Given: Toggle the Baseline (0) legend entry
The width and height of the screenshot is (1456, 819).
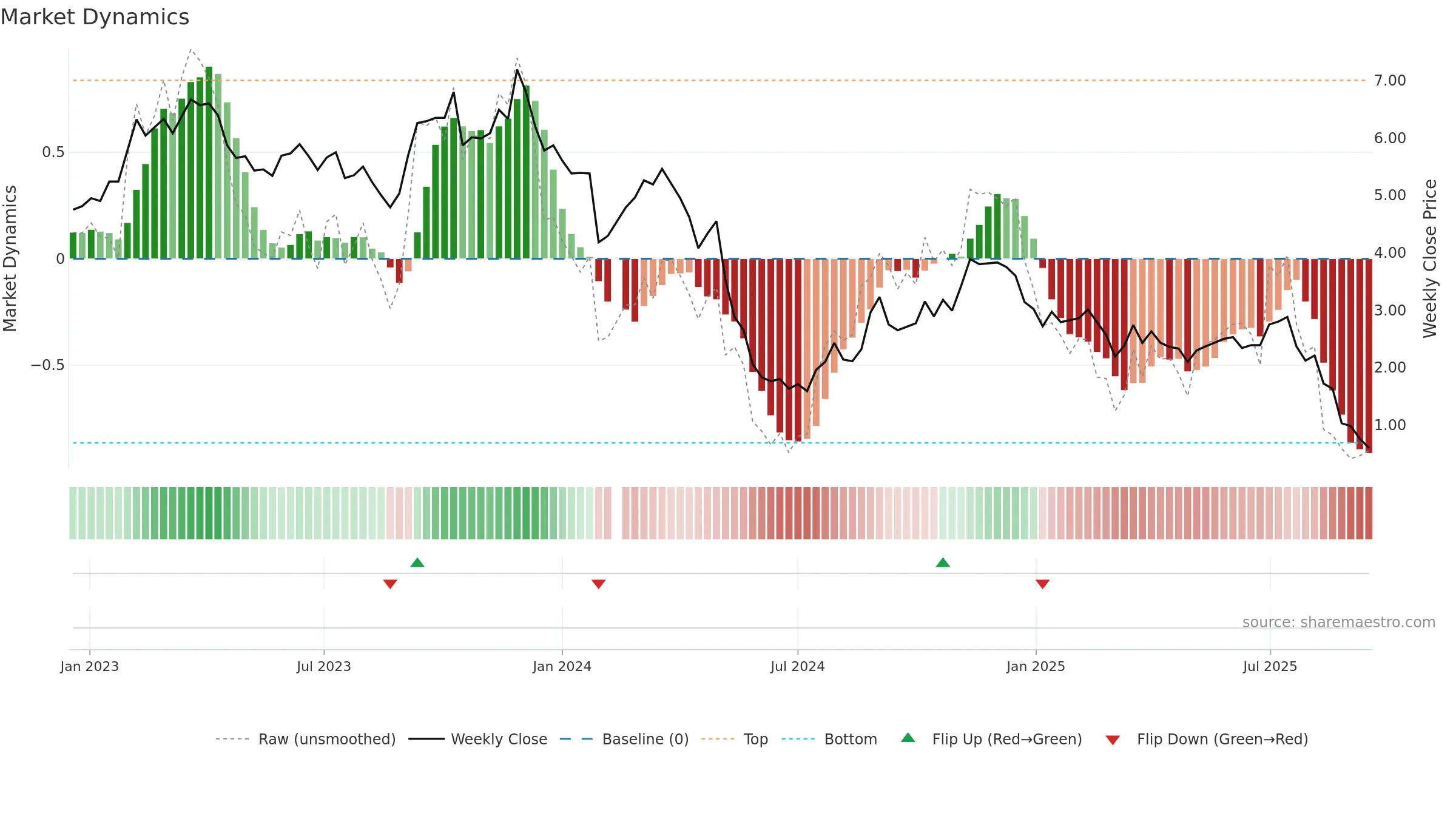Looking at the screenshot, I should click(x=624, y=739).
